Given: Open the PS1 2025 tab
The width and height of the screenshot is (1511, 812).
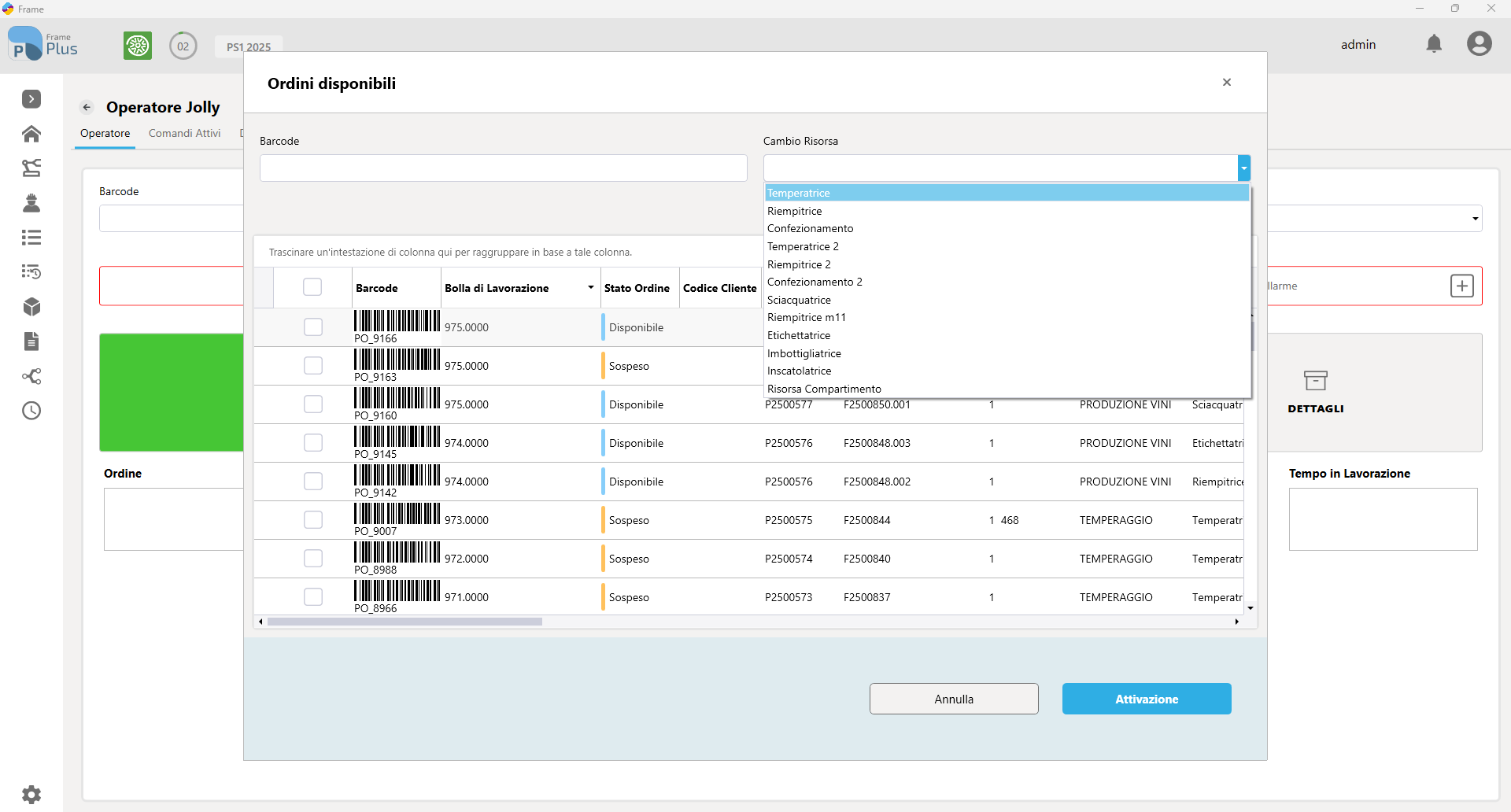Looking at the screenshot, I should click(x=249, y=46).
